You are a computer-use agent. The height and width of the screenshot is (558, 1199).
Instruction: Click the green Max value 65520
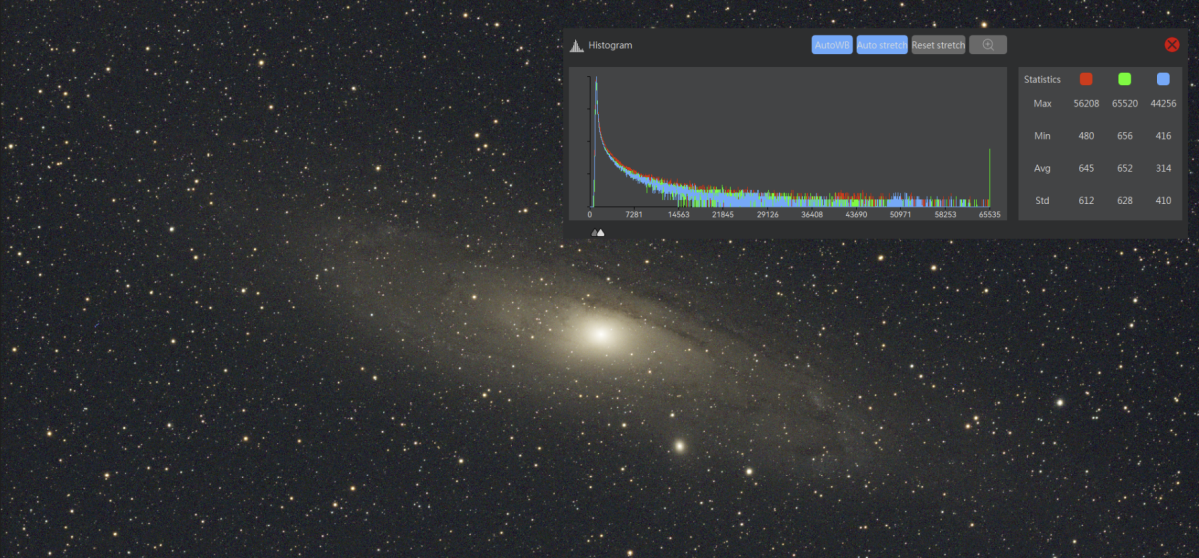click(1125, 104)
